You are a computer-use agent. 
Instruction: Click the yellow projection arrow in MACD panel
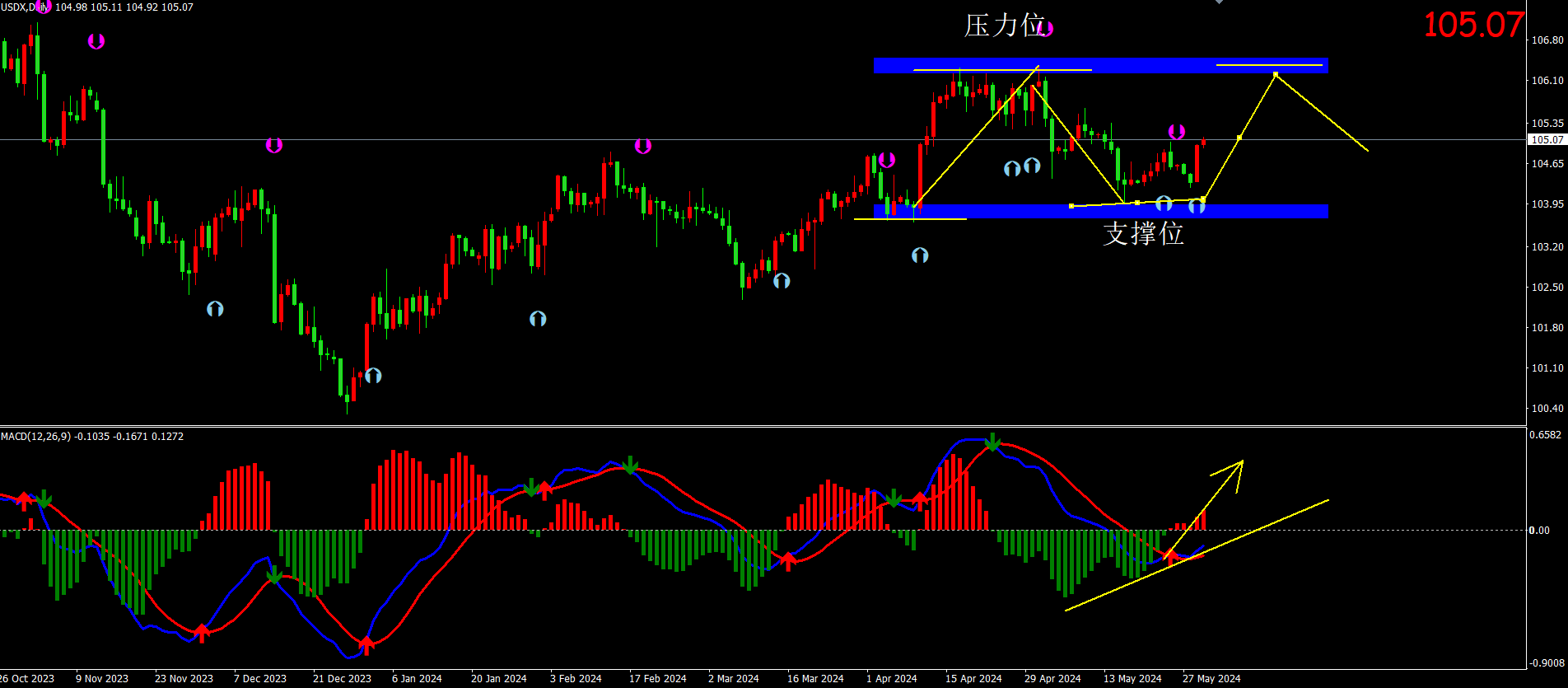[x=1227, y=475]
